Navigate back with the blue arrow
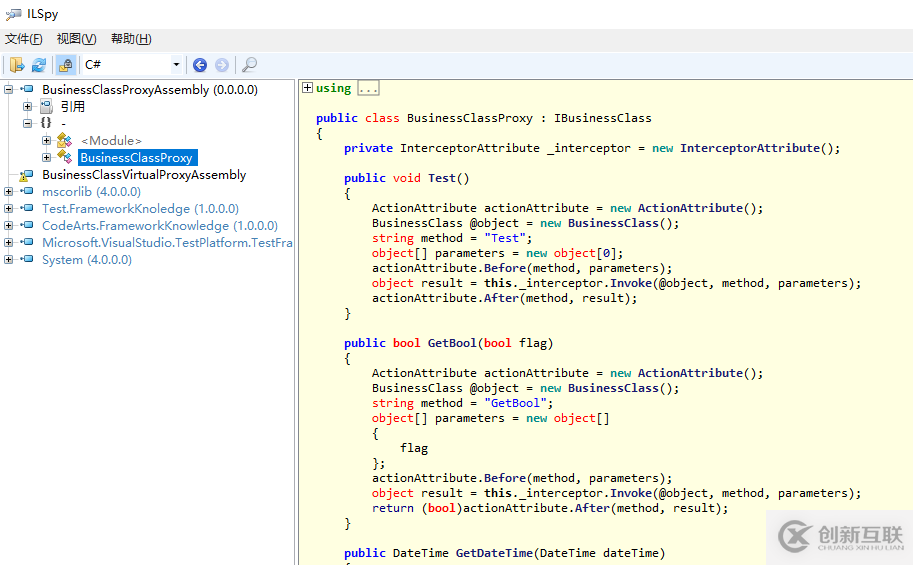This screenshot has width=913, height=565. (x=200, y=65)
